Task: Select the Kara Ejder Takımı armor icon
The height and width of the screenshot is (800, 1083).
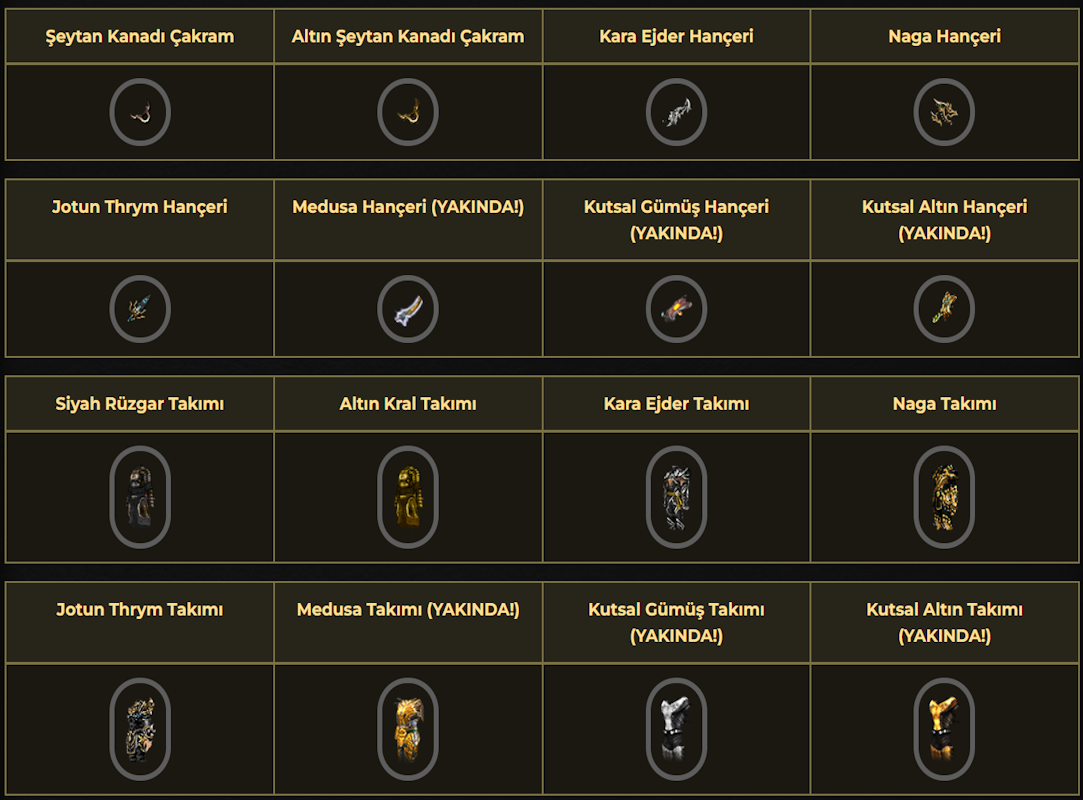Action: [x=677, y=497]
